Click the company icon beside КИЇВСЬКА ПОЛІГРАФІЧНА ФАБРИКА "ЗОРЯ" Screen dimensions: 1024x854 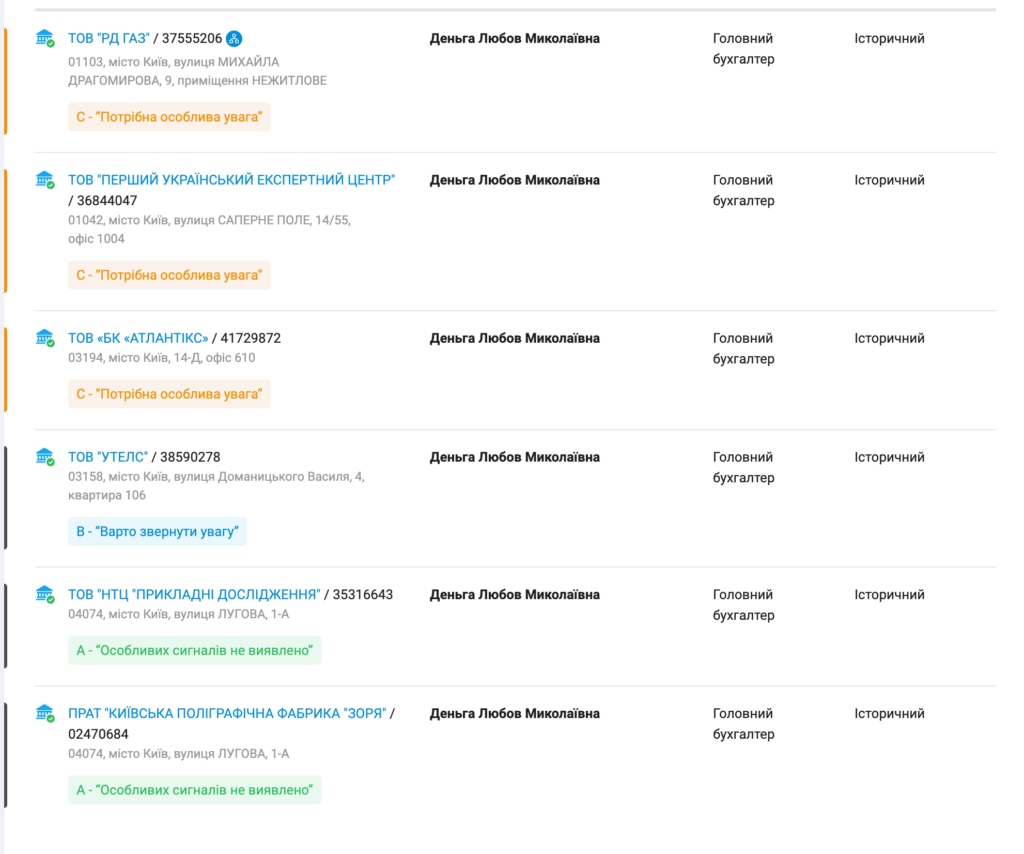[x=45, y=714]
